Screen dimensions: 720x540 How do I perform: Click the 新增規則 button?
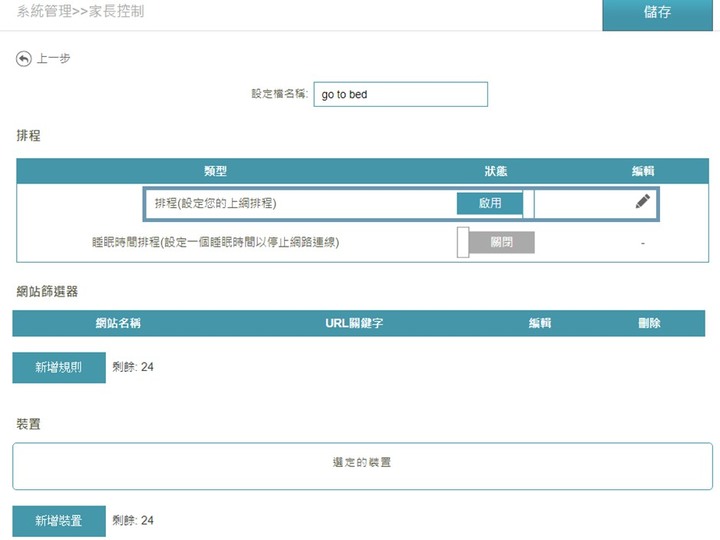coord(59,367)
